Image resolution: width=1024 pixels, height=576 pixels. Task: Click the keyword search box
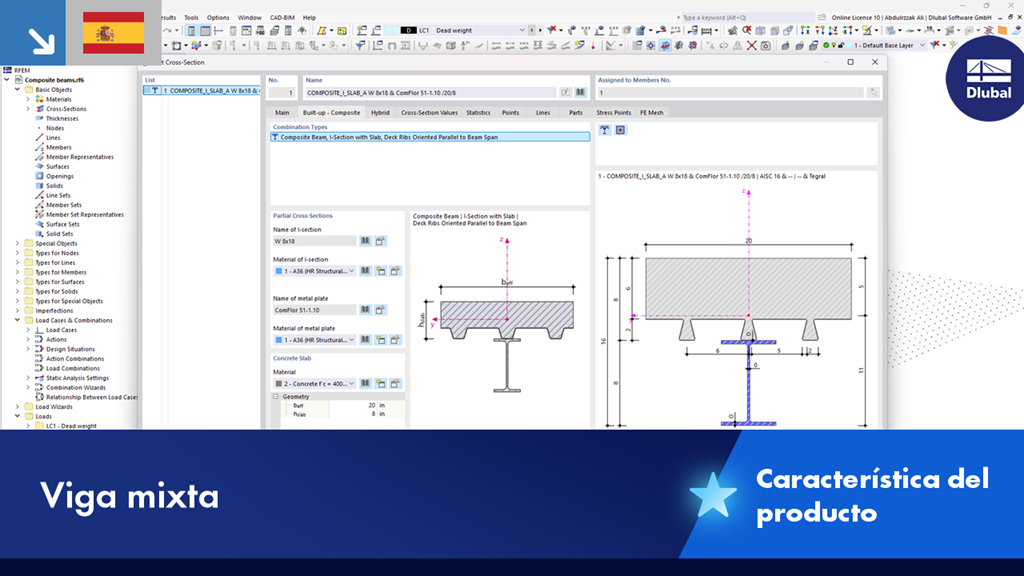click(x=746, y=18)
